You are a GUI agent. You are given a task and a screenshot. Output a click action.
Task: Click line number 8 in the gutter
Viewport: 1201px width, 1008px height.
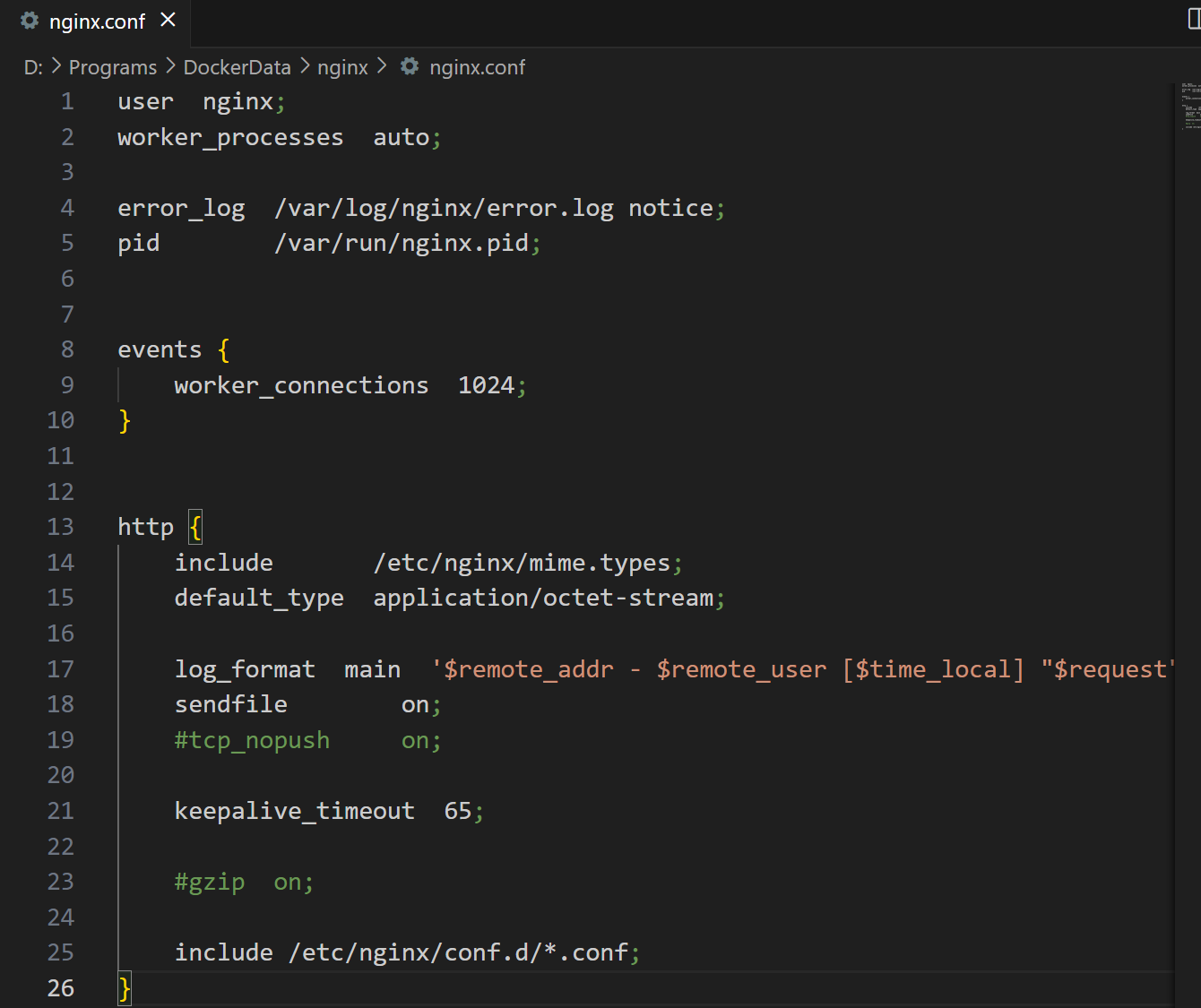67,350
